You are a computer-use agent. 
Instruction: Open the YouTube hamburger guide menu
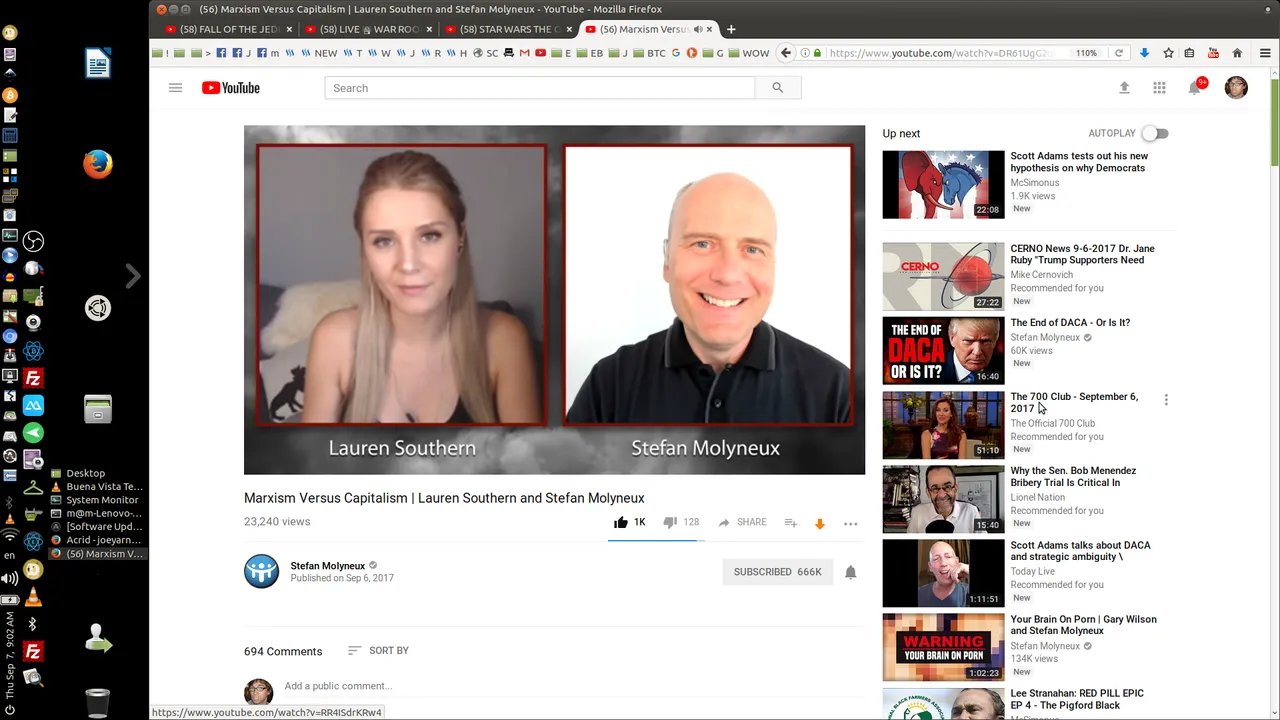click(x=175, y=88)
